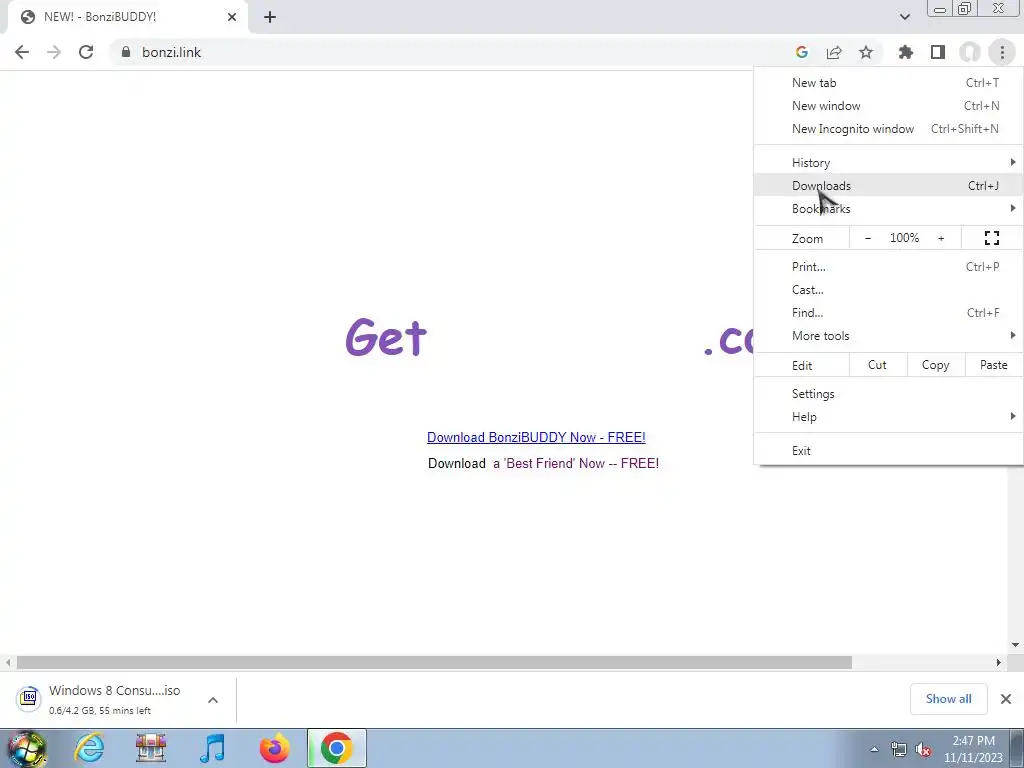Viewport: 1024px width, 768px height.
Task: Expand the More tools submenu
Action: [888, 336]
